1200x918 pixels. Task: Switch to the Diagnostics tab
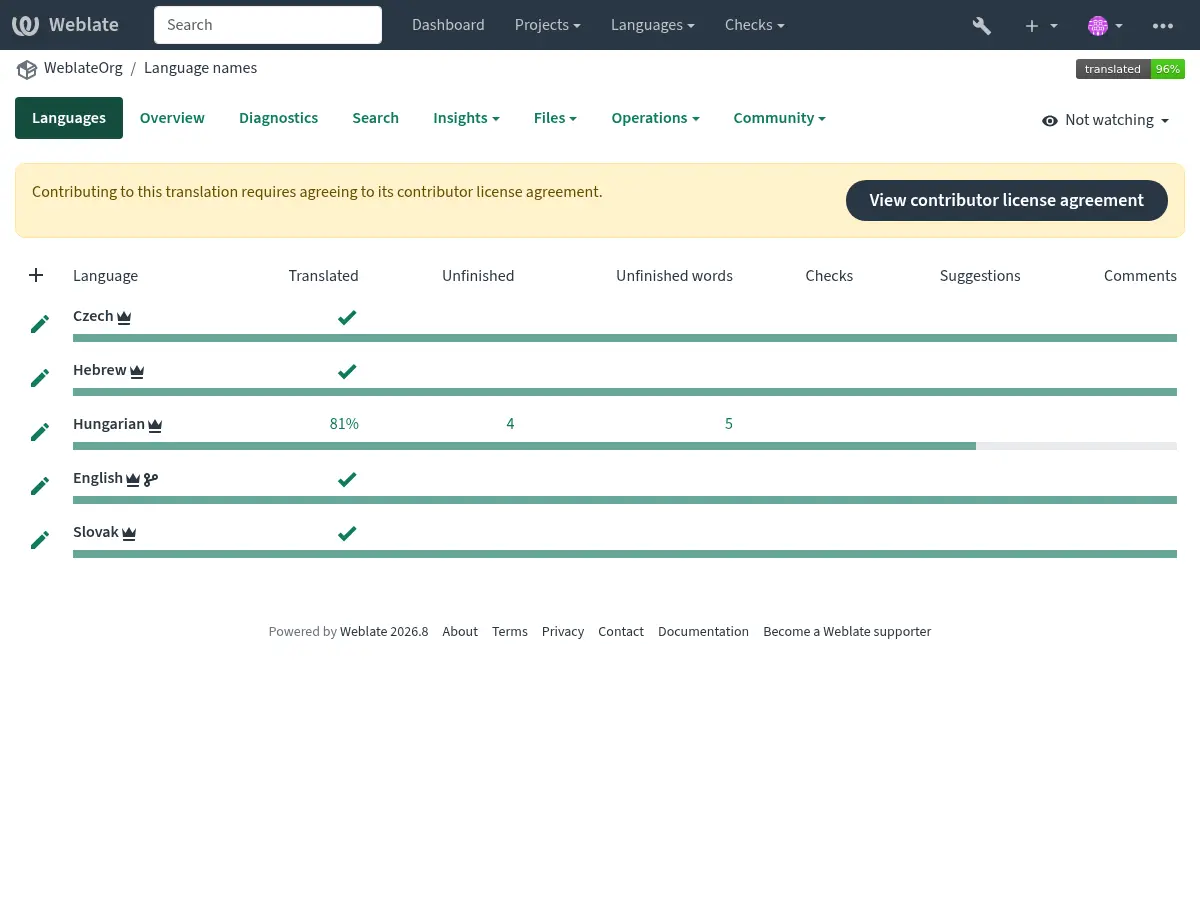click(x=278, y=118)
